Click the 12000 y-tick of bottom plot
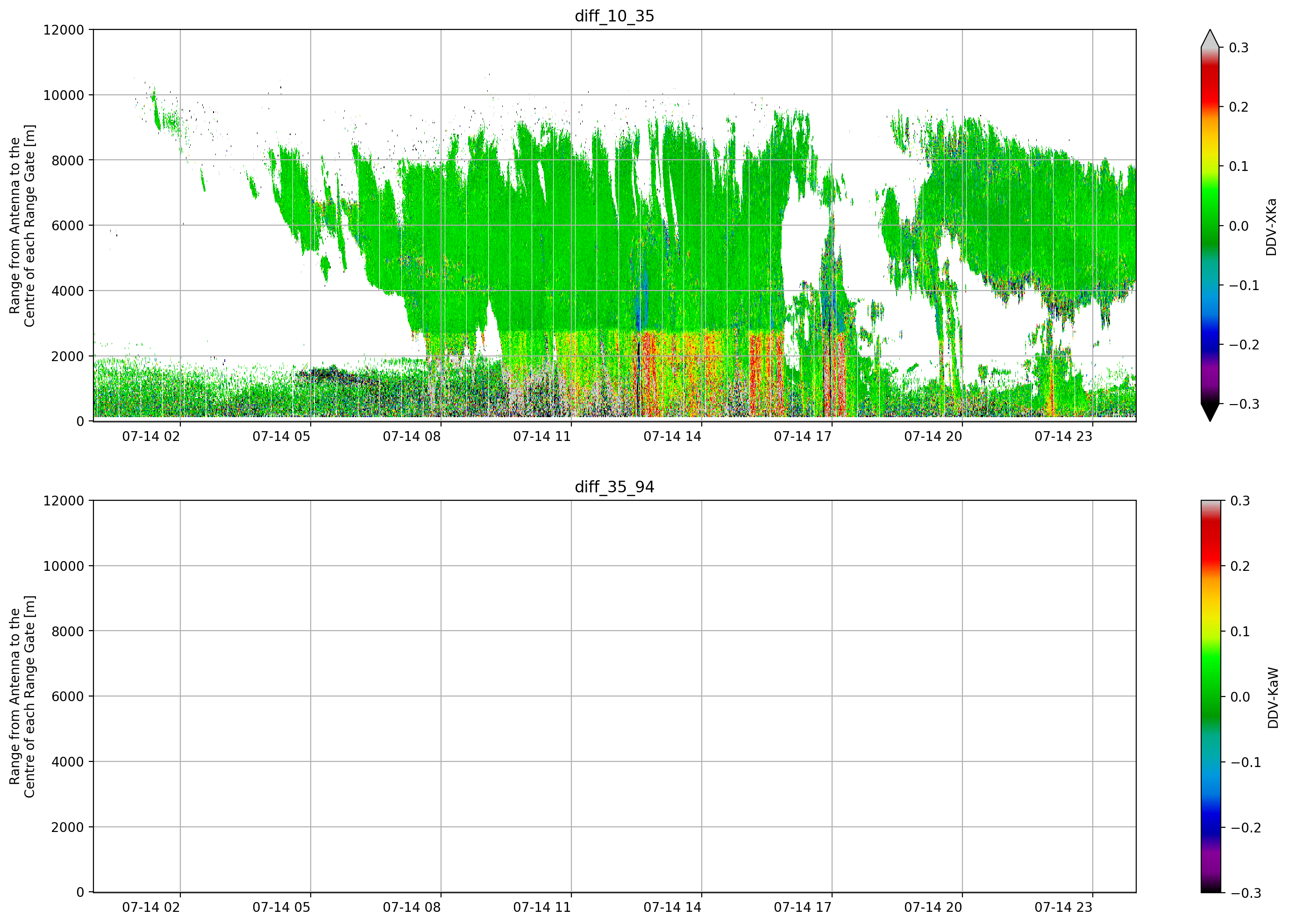This screenshot has width=1289, height=924. click(64, 501)
